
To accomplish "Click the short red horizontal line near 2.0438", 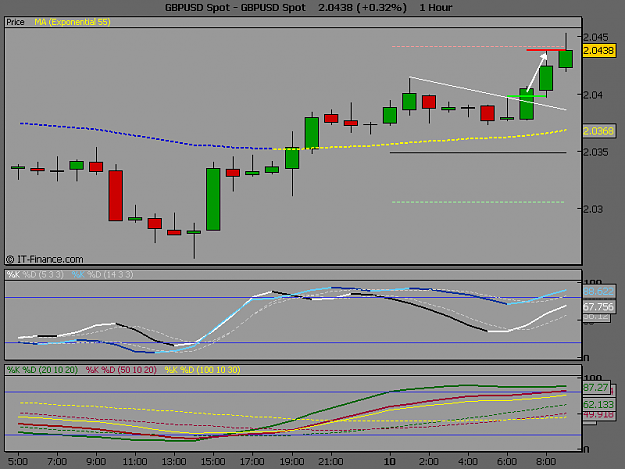I will click(x=546, y=50).
